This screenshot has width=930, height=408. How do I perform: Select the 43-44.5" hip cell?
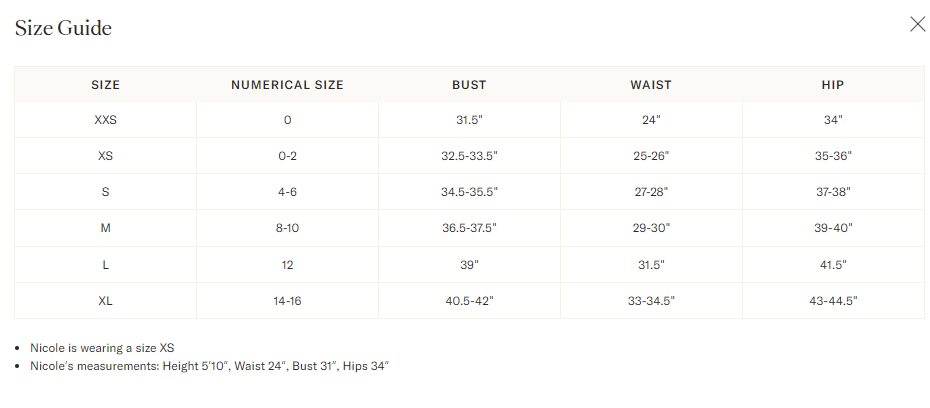833,301
